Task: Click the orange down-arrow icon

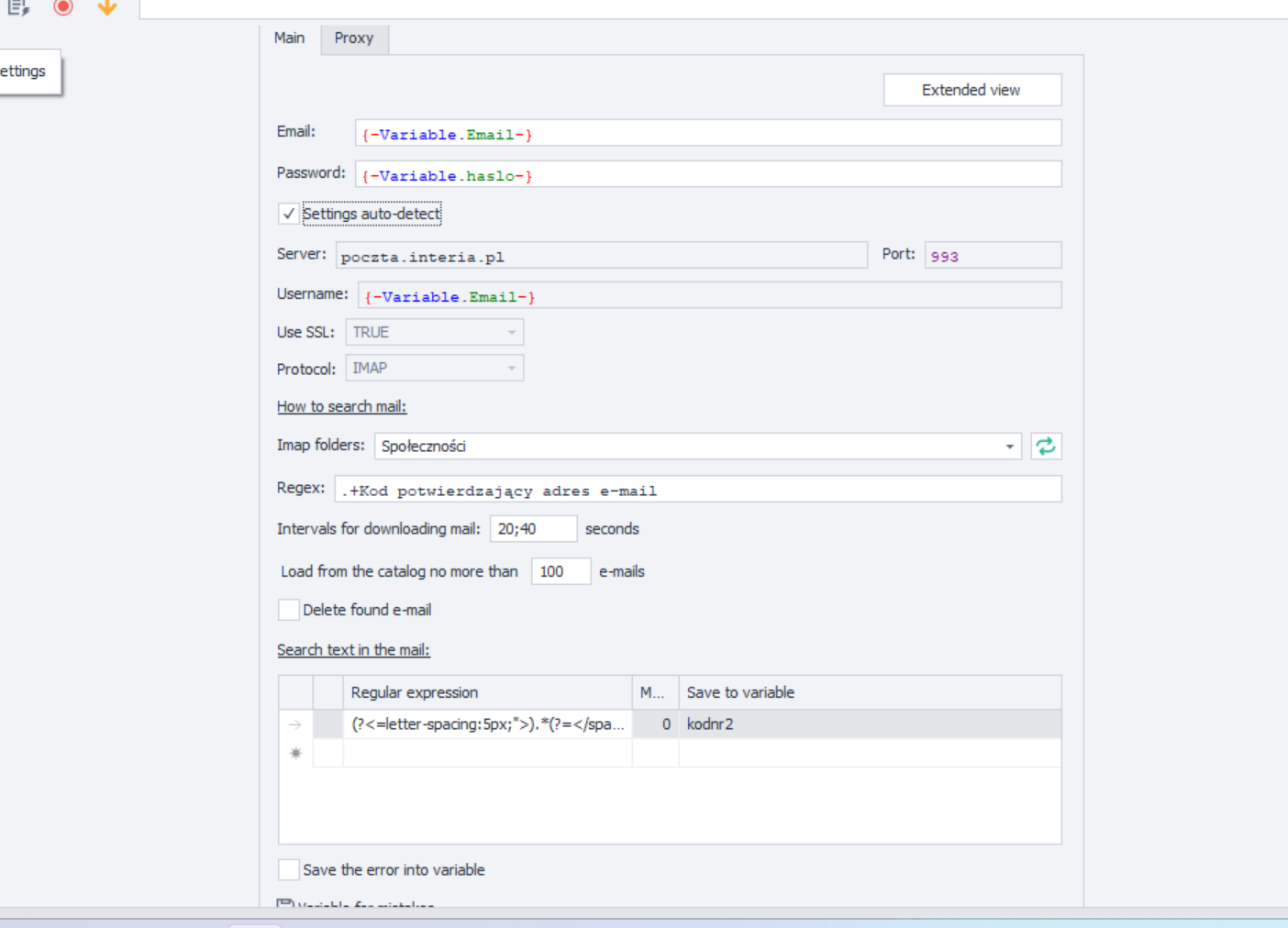Action: pyautogui.click(x=107, y=7)
